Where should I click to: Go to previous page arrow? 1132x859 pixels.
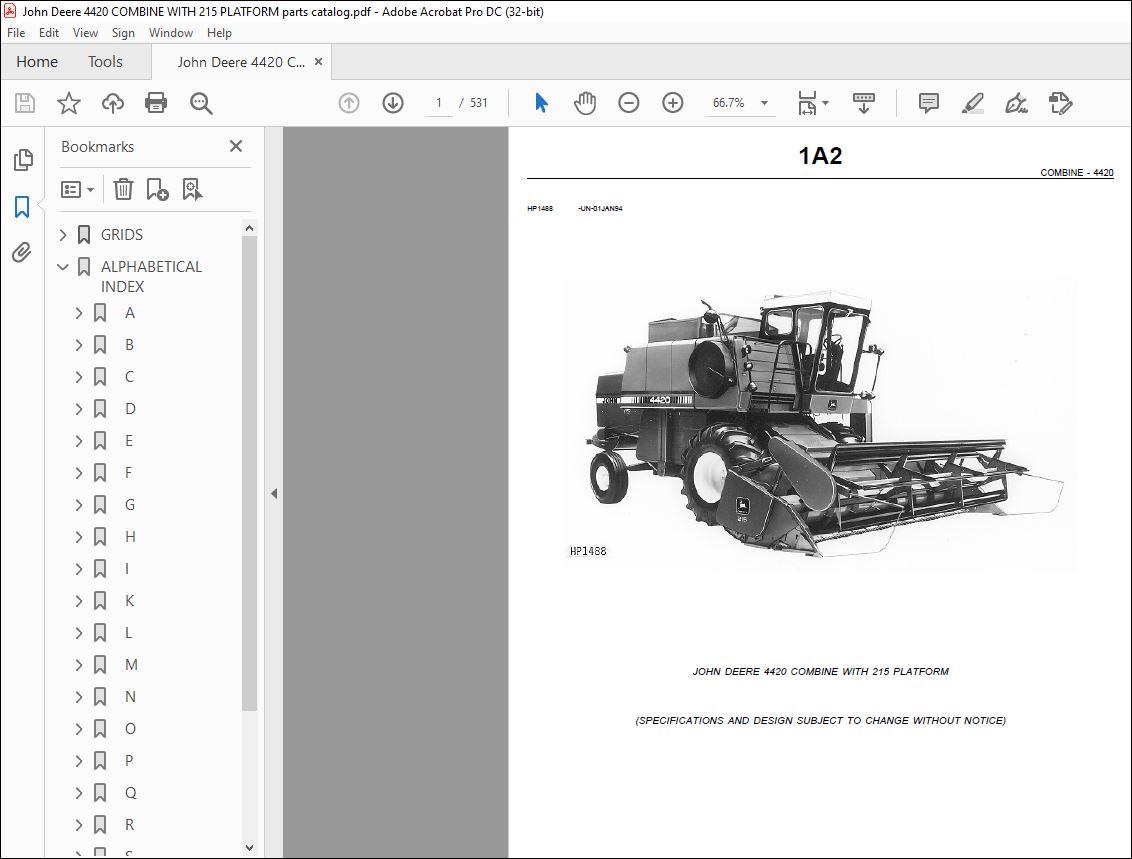(349, 103)
